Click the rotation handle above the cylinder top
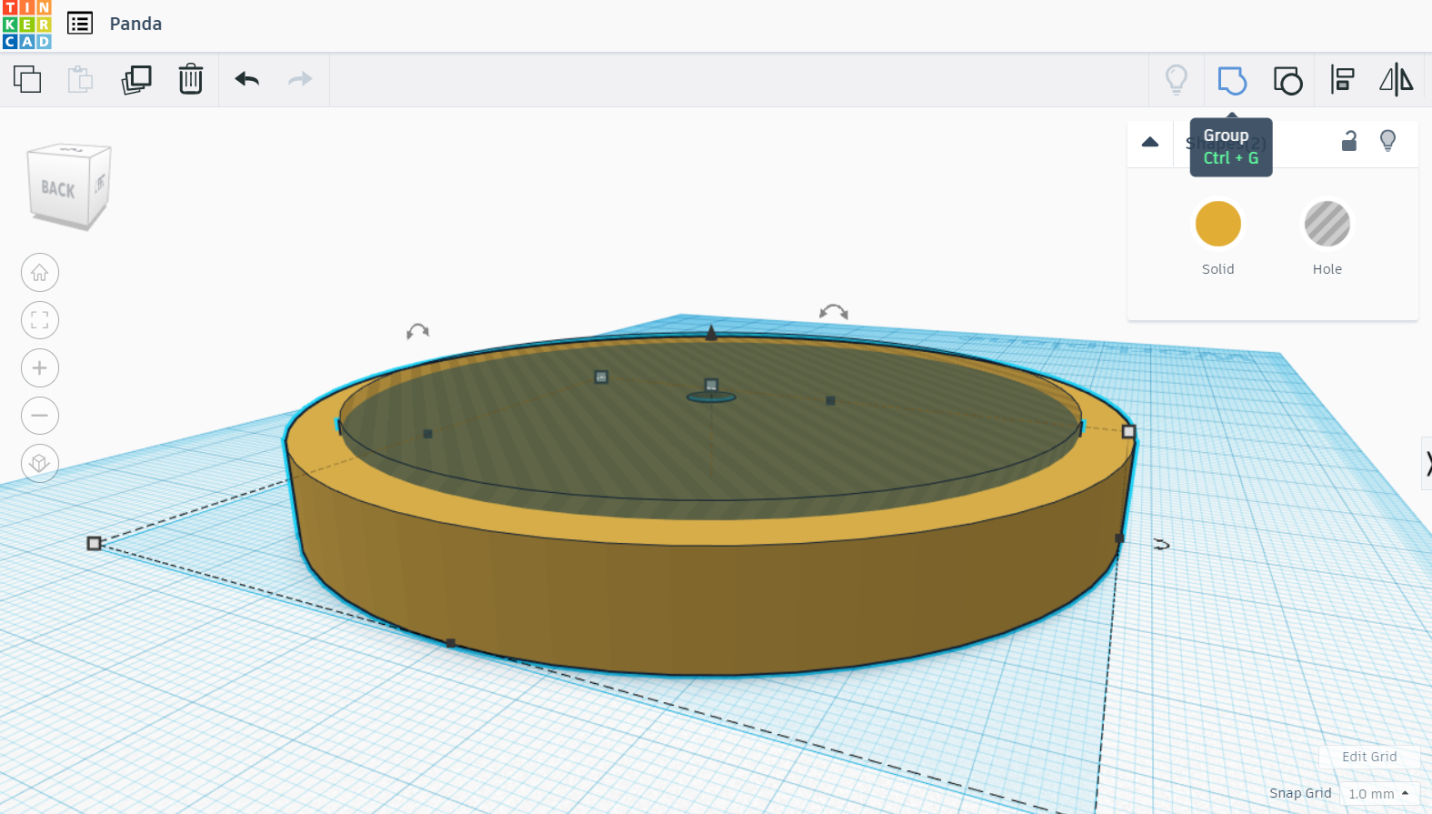 (833, 312)
